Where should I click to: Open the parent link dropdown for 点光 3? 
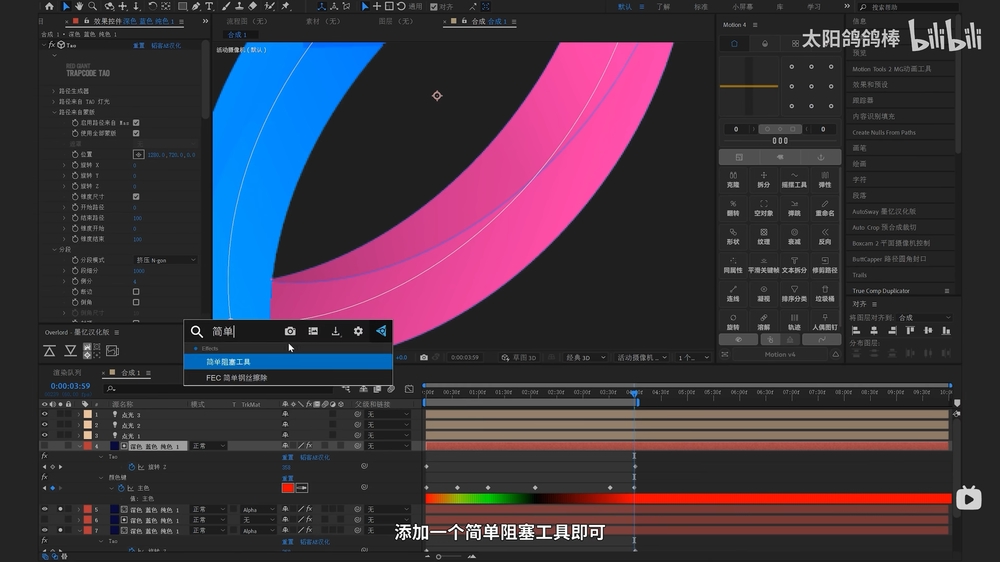(x=388, y=414)
